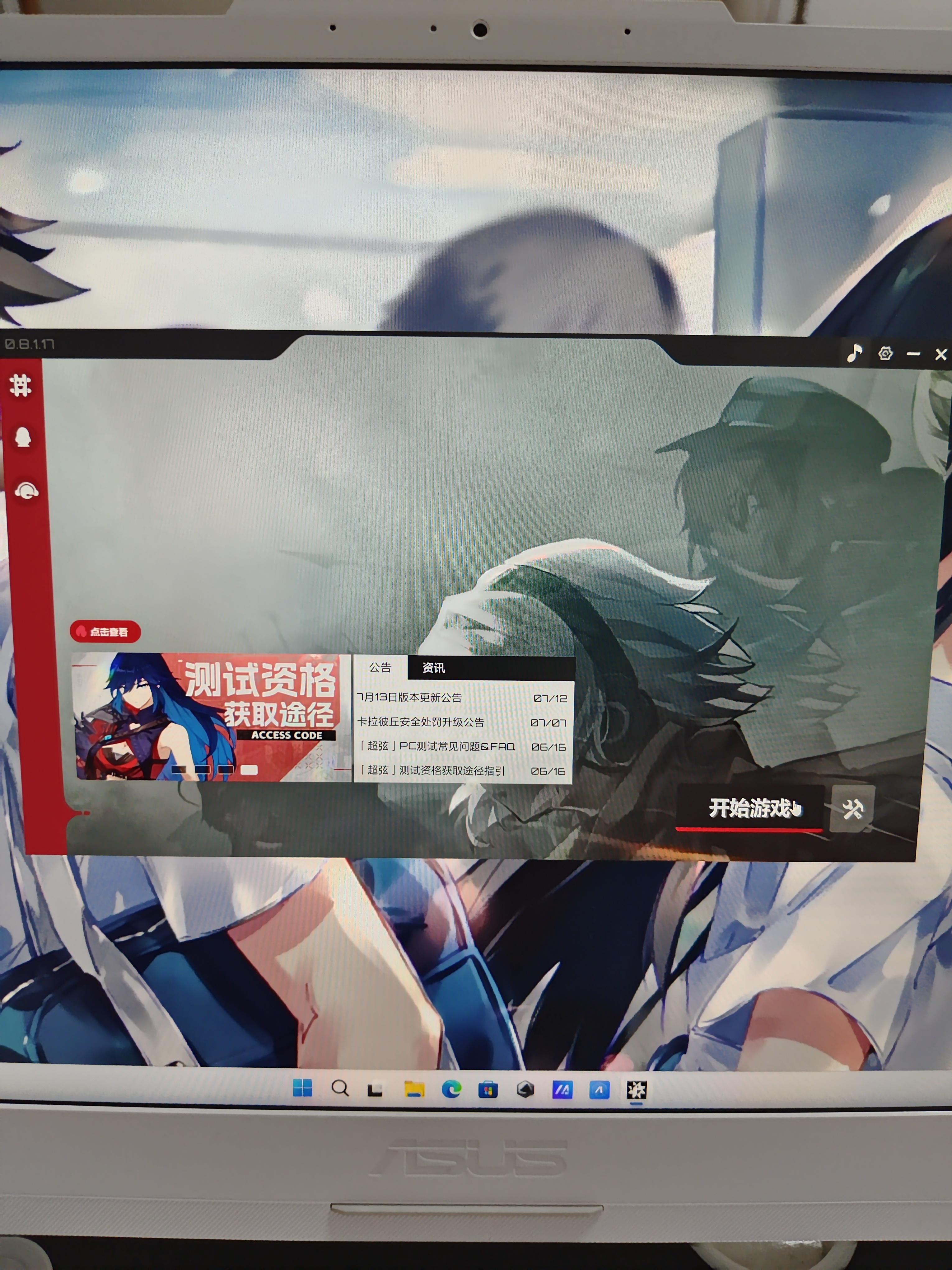Open the 7月13日版本更新公告 notice

click(409, 698)
